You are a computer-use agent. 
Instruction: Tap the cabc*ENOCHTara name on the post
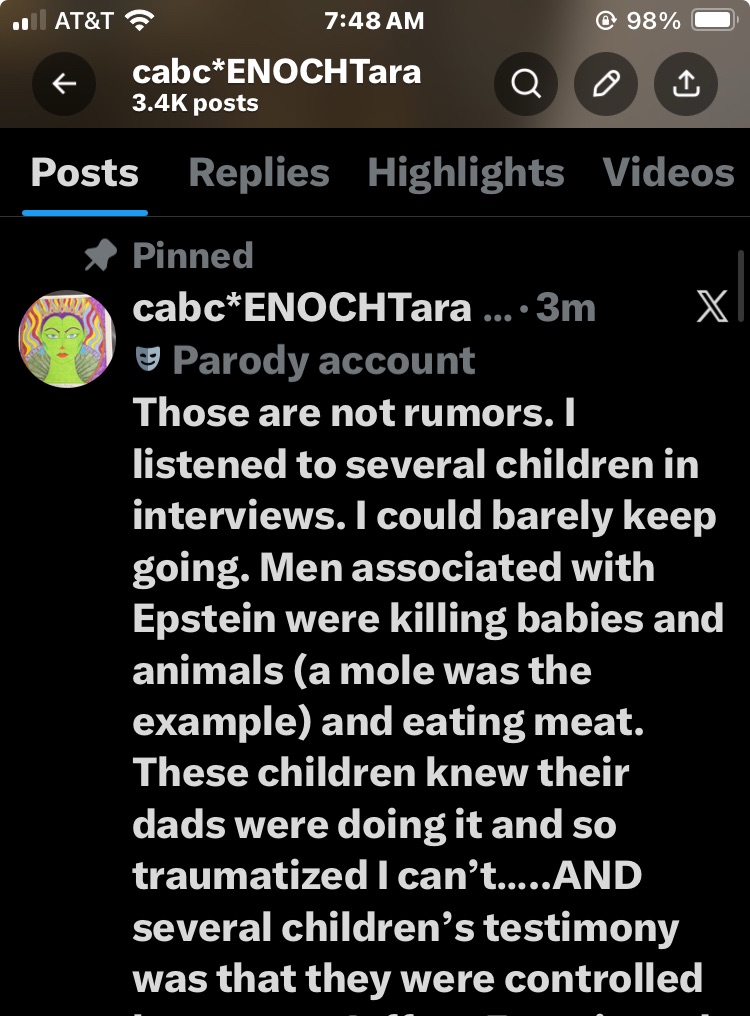301,308
